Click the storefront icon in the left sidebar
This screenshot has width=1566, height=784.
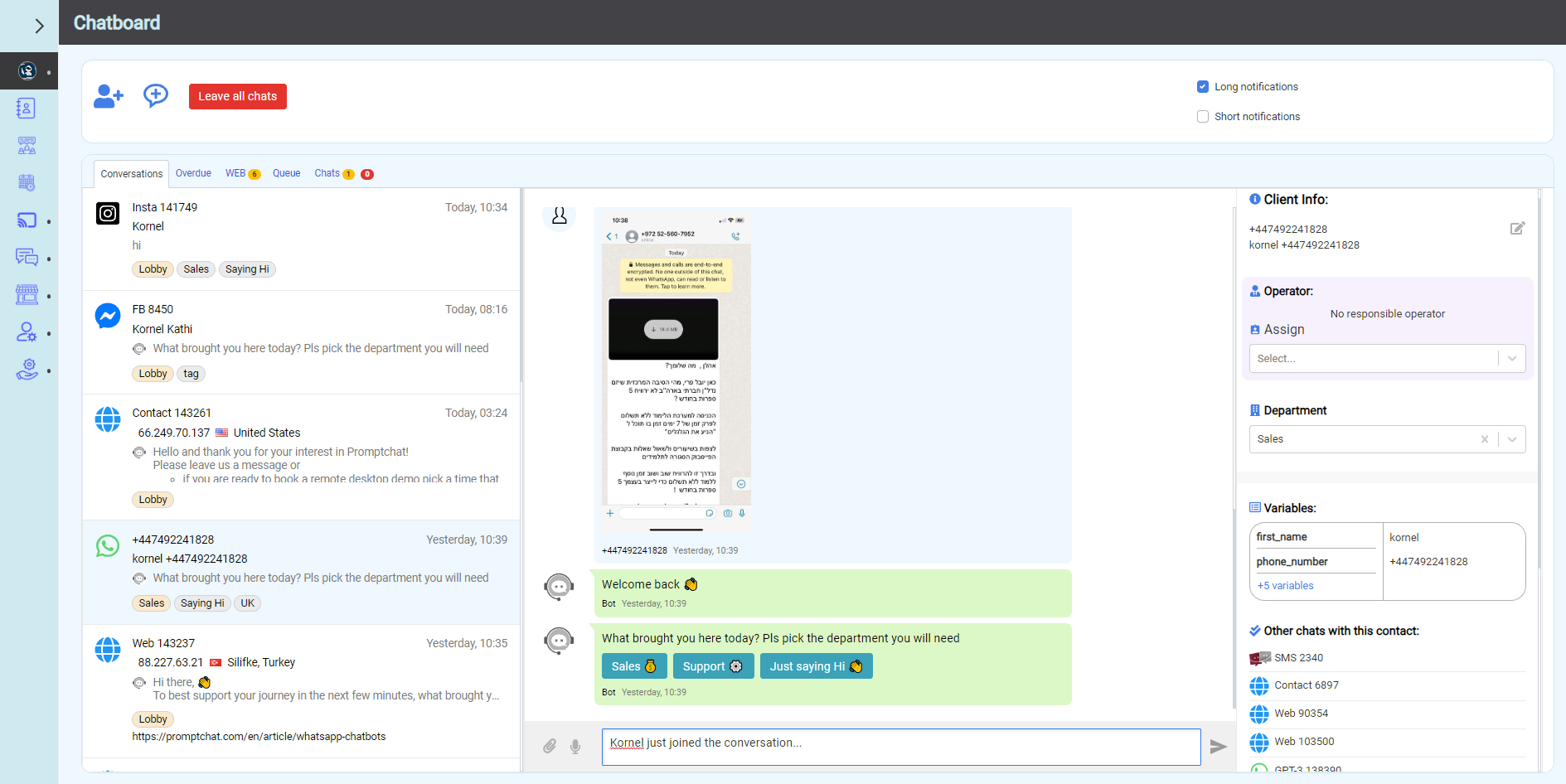(27, 294)
